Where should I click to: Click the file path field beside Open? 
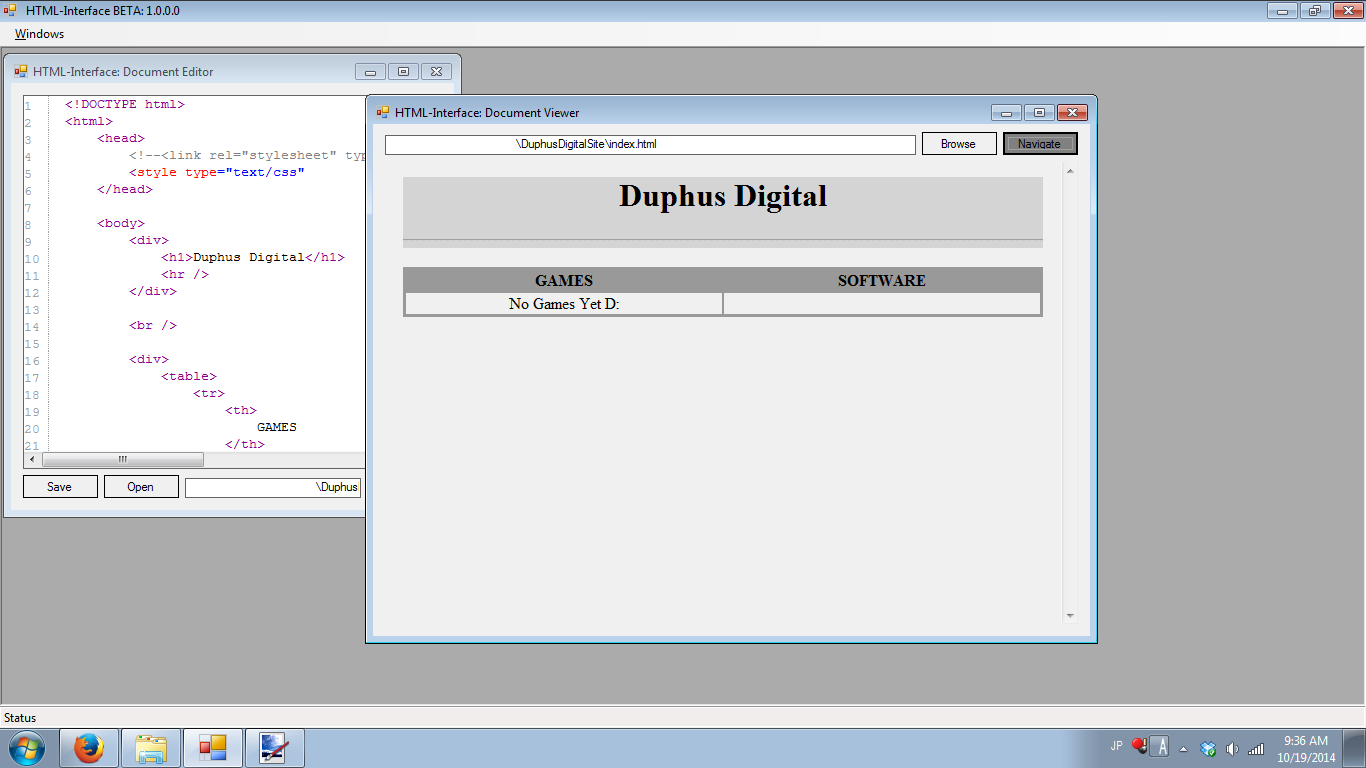click(272, 486)
